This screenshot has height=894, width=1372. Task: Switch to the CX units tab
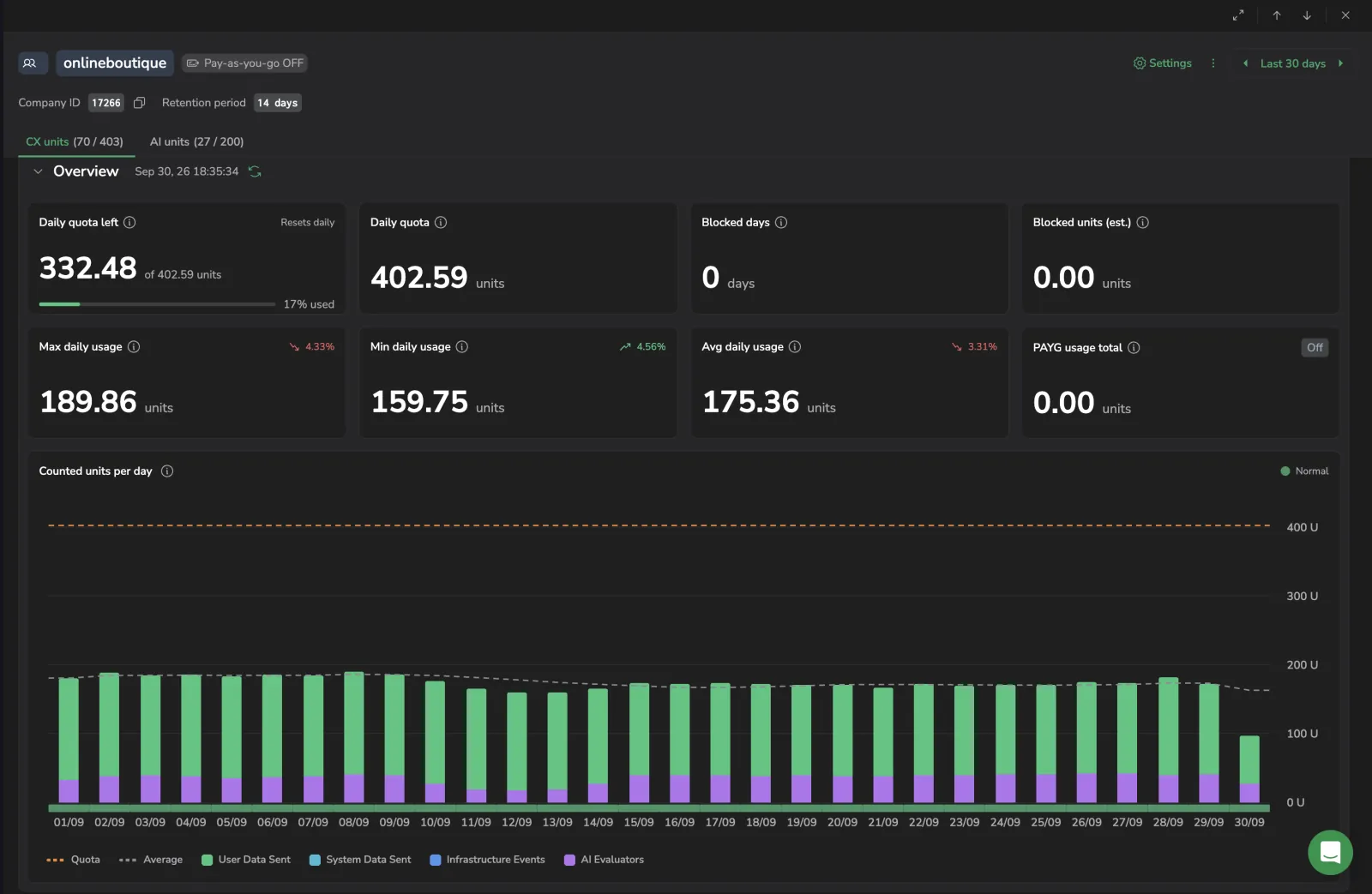[75, 141]
